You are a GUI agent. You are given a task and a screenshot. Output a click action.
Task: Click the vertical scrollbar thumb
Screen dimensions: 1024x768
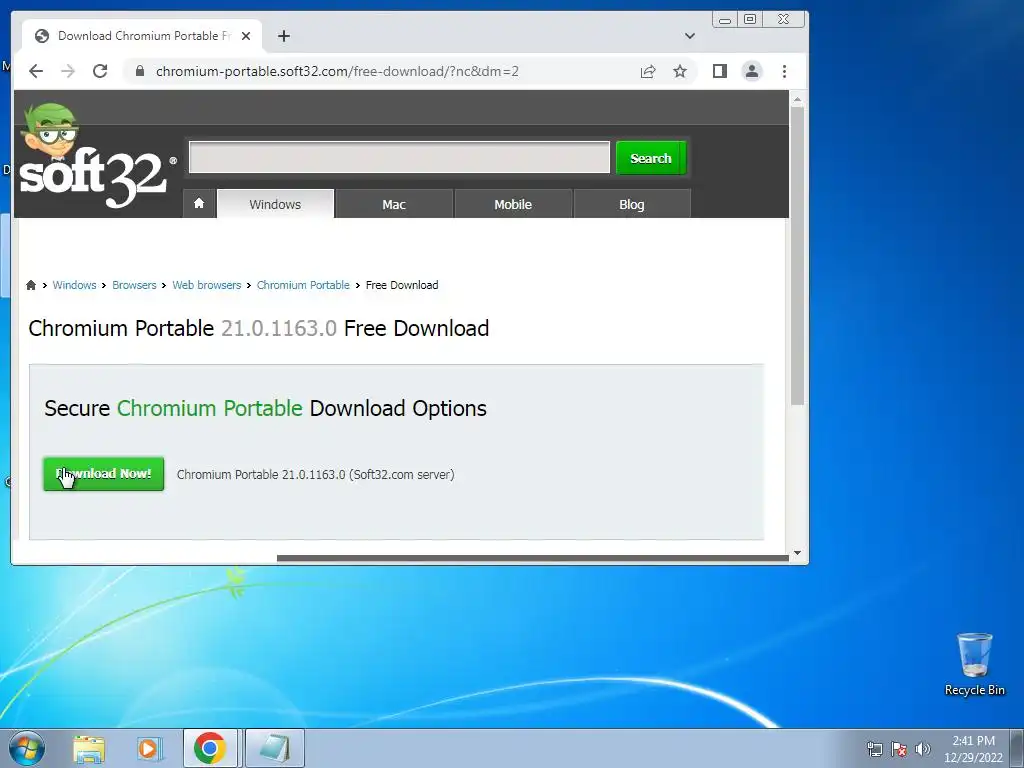797,255
